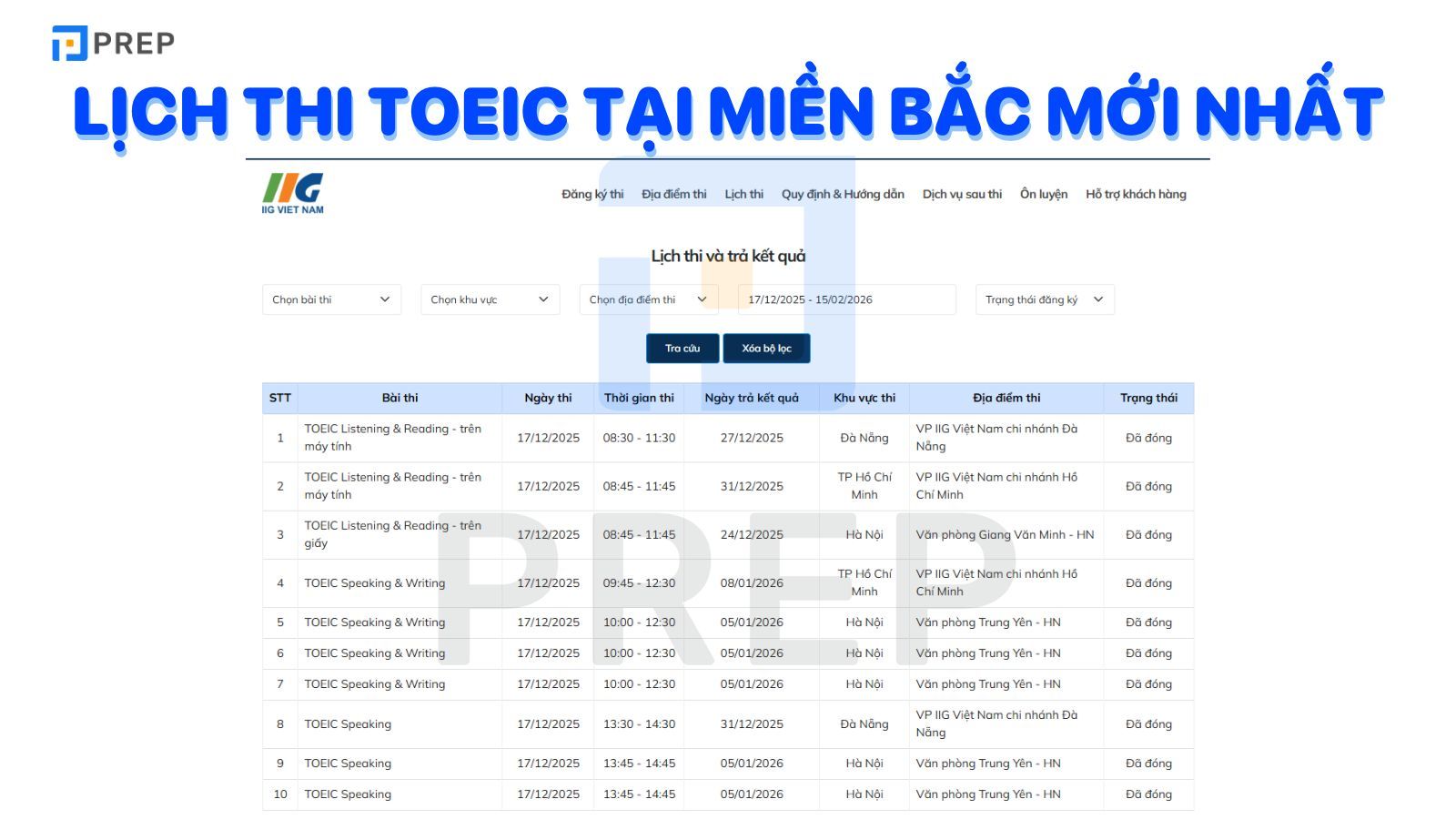
Task: Open "Hỗ trợ khách hàng" from the navbar
Action: tap(1135, 194)
